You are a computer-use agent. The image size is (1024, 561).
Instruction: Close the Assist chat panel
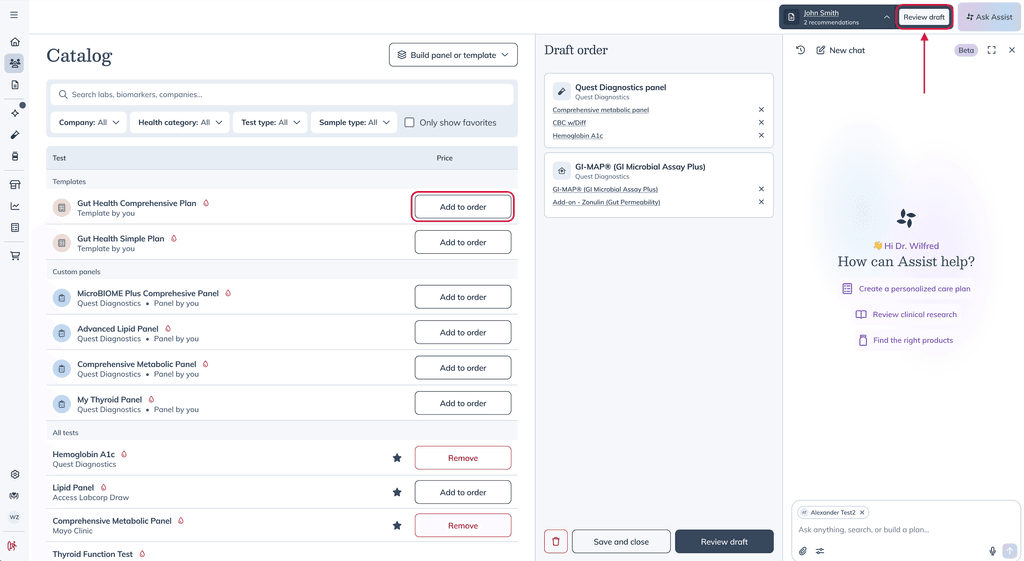(x=1012, y=50)
